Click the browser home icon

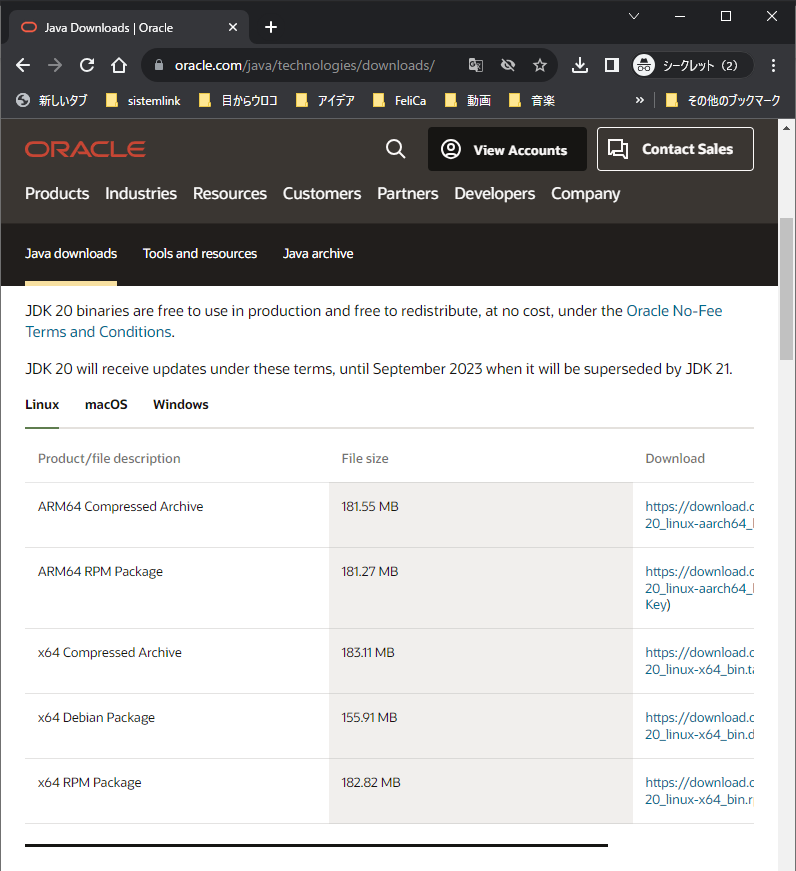pyautogui.click(x=118, y=64)
